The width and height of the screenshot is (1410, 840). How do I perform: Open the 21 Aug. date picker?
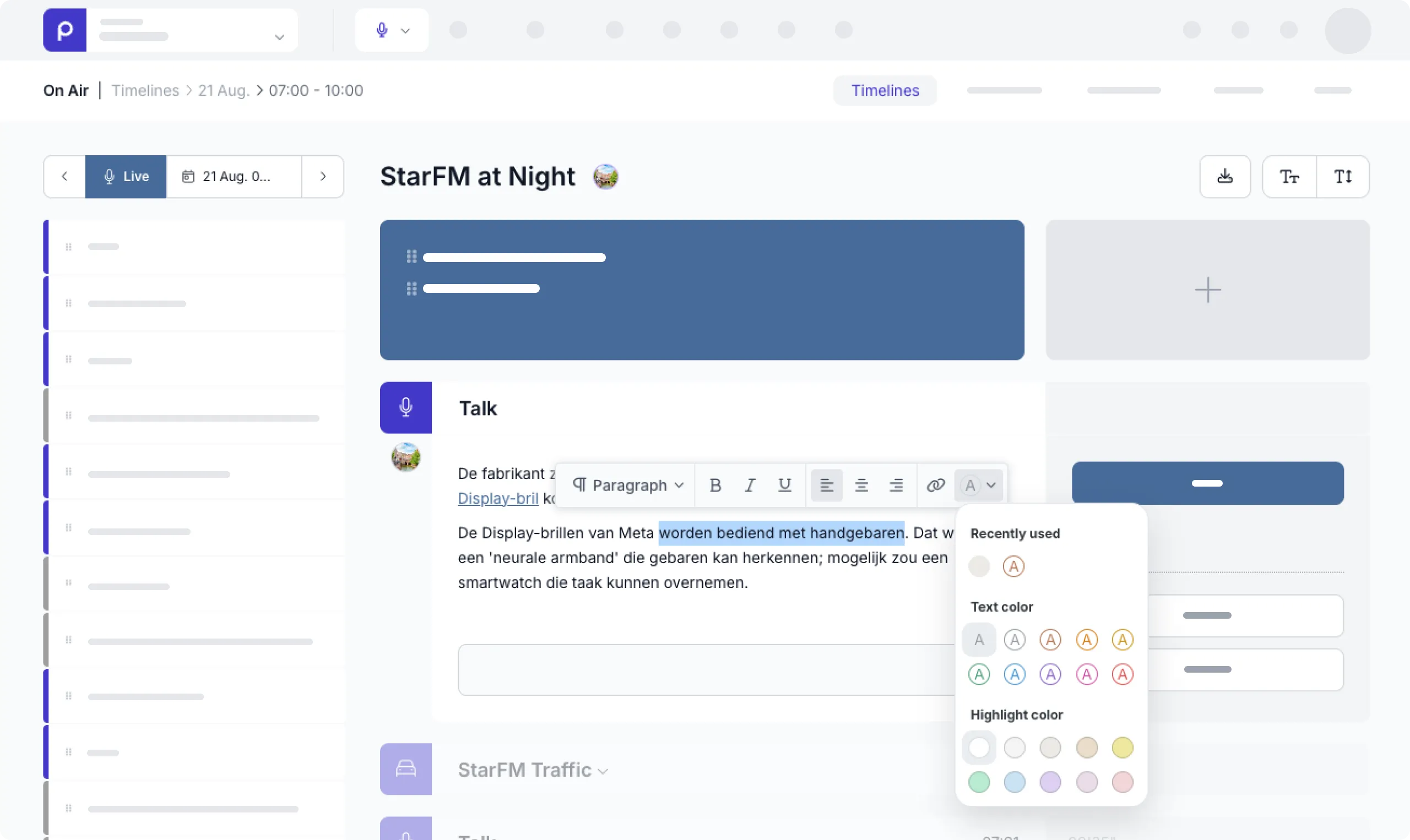tap(234, 177)
